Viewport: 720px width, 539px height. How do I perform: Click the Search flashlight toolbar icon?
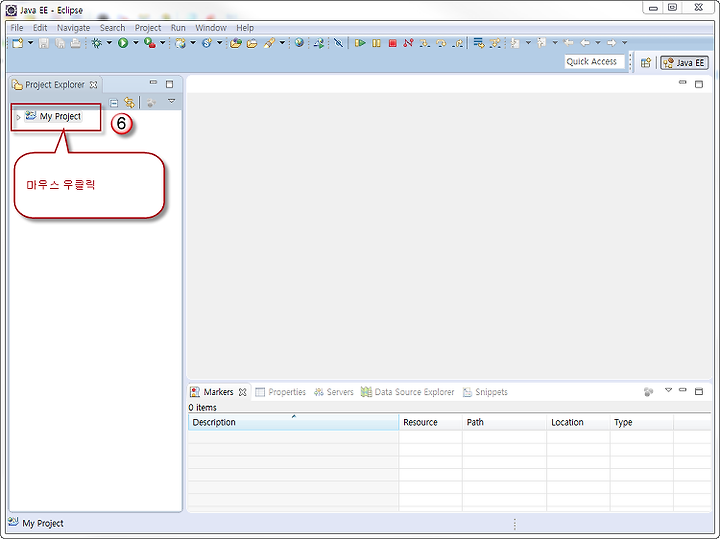click(269, 43)
